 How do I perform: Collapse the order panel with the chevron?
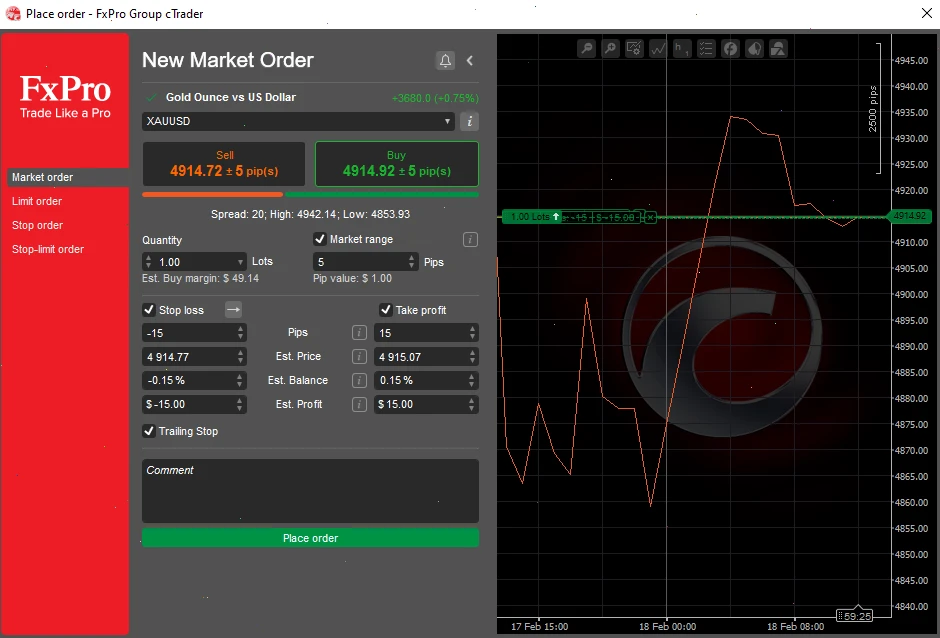pos(469,60)
